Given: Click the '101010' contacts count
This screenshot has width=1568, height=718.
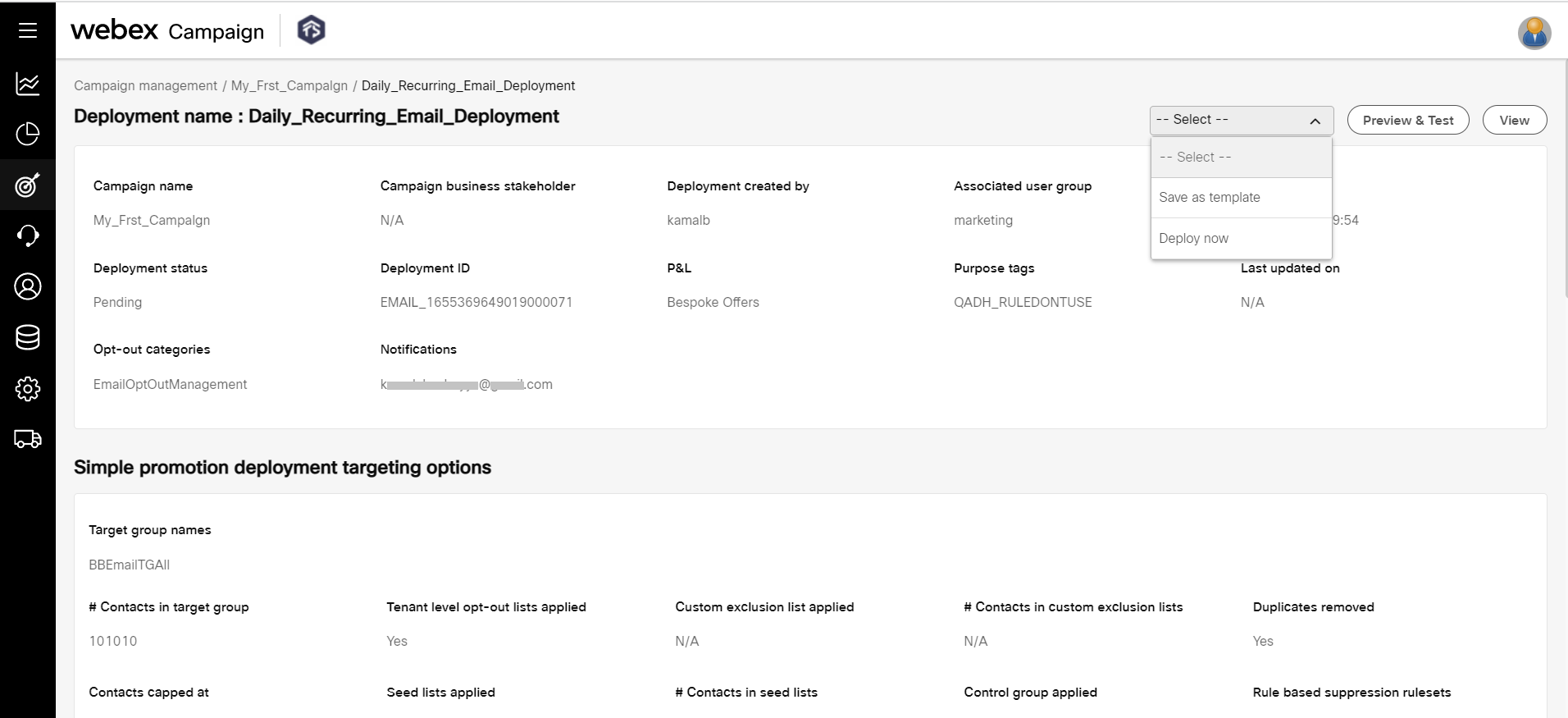Looking at the screenshot, I should click(x=113, y=641).
